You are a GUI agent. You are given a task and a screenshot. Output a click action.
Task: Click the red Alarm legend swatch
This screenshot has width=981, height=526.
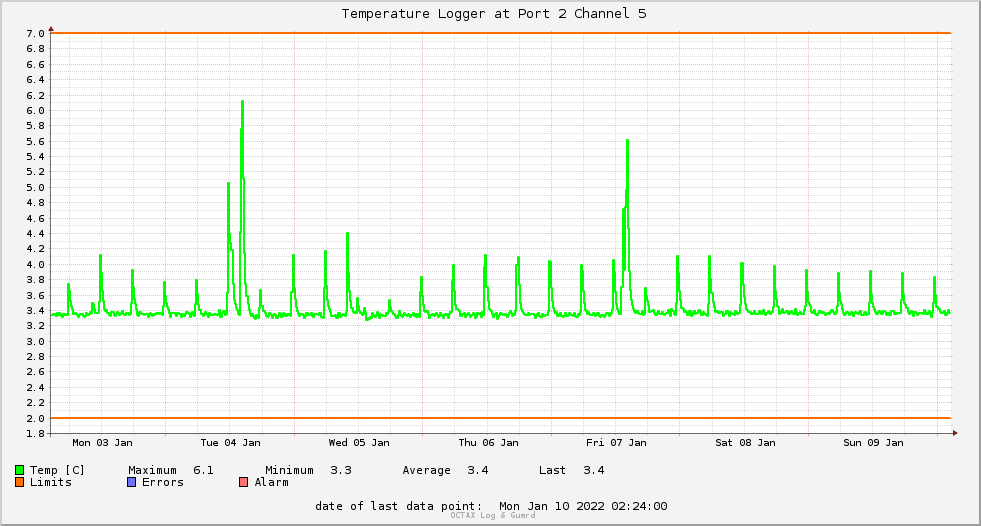[x=243, y=482]
